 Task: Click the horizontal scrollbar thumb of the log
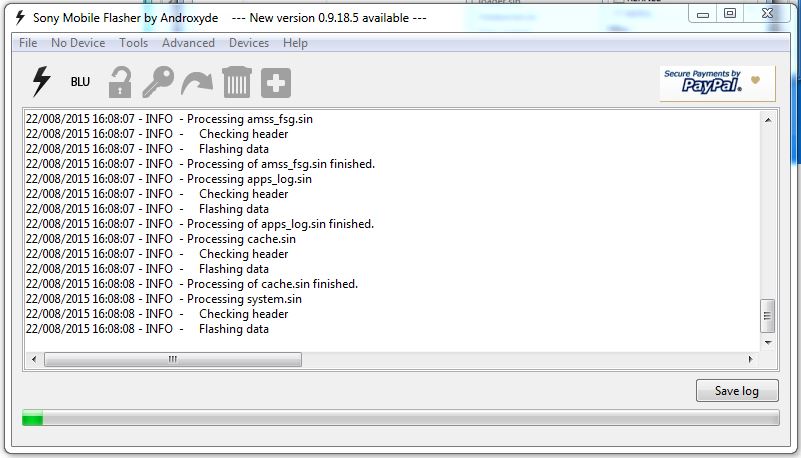tap(173, 359)
